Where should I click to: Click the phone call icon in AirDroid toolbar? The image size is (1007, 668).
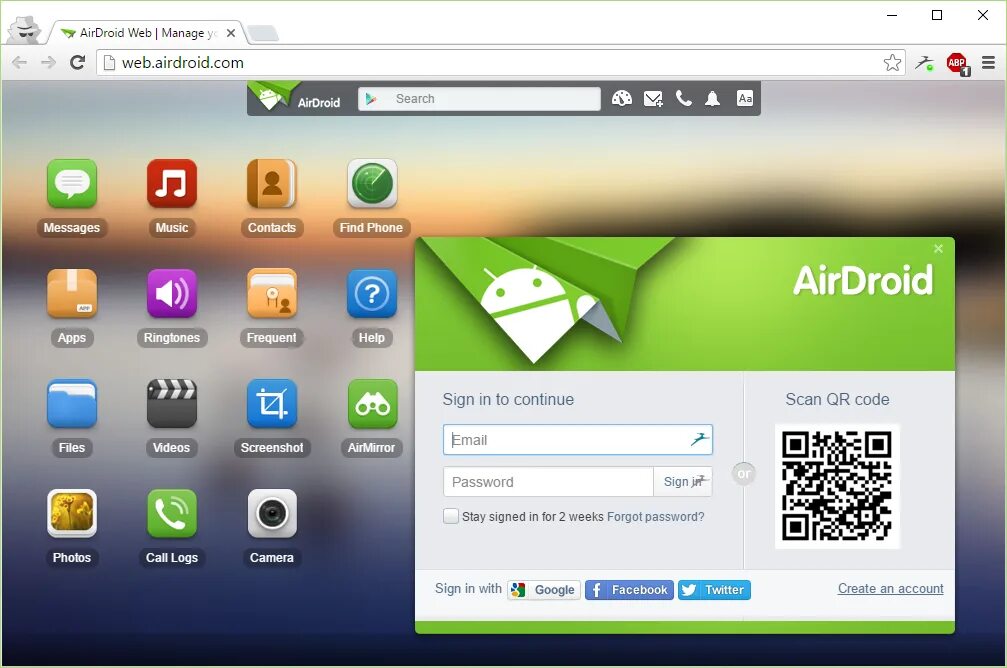(x=684, y=98)
